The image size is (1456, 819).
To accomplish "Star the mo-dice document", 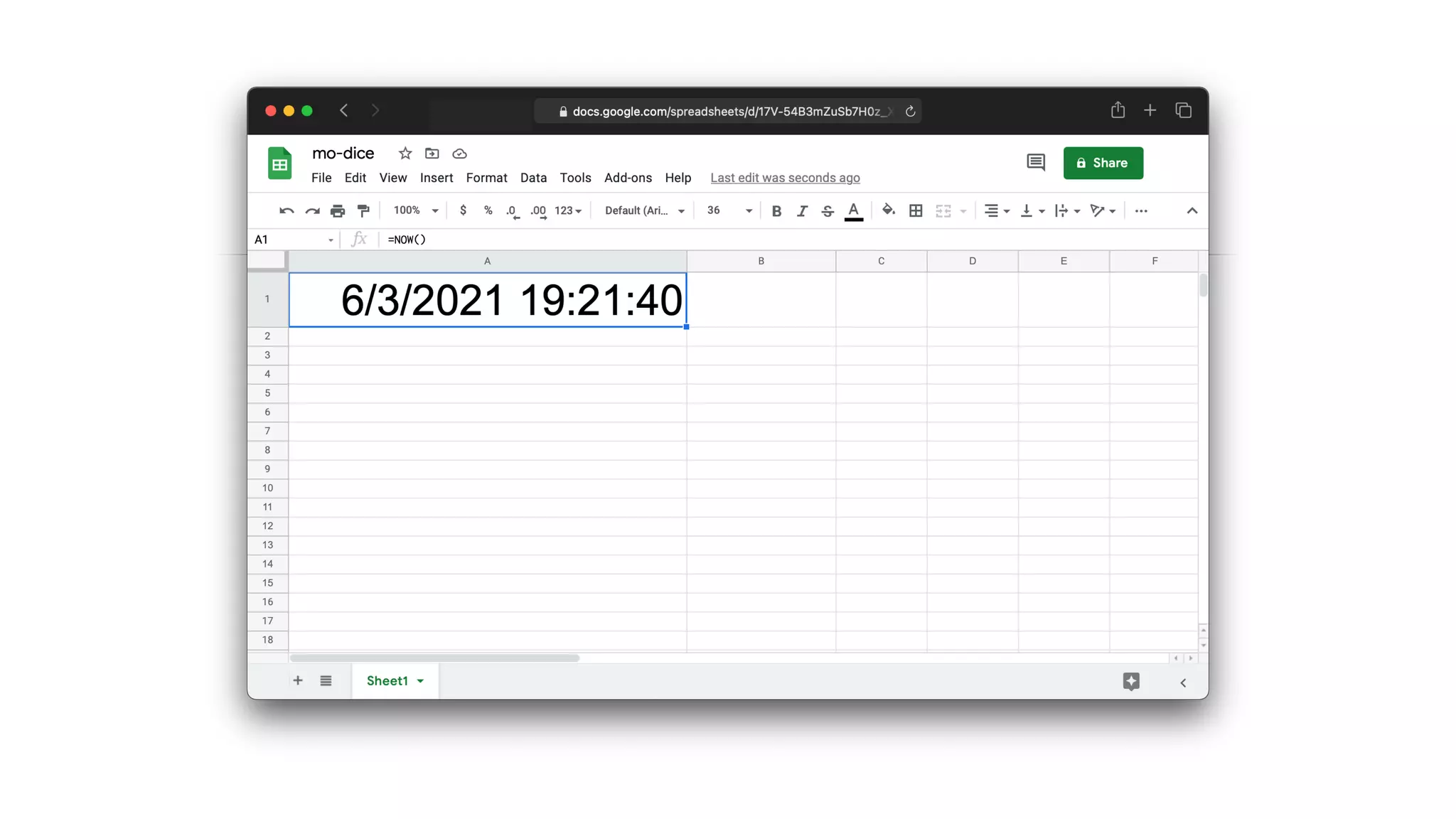I will tap(405, 154).
